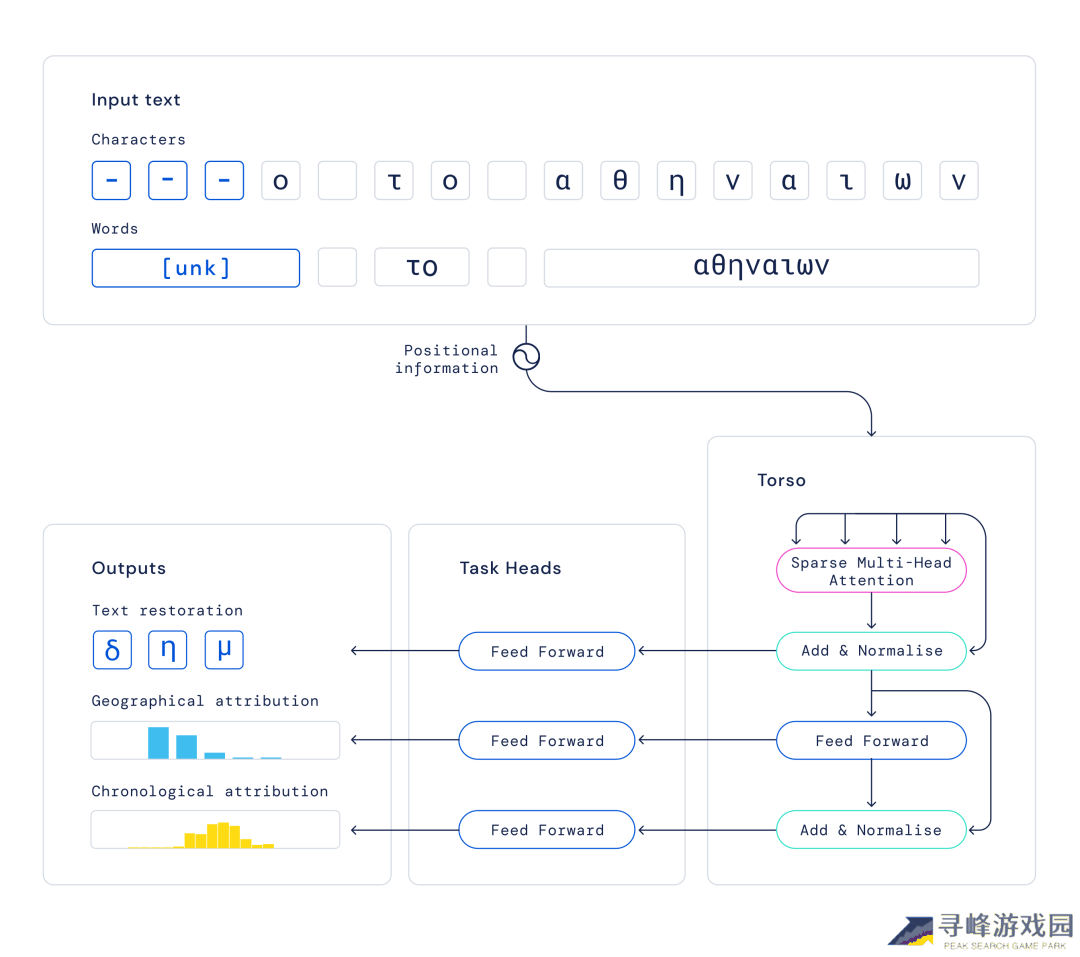Click the Sparse Multi-Head Attention block
1080x957 pixels.
(x=871, y=571)
